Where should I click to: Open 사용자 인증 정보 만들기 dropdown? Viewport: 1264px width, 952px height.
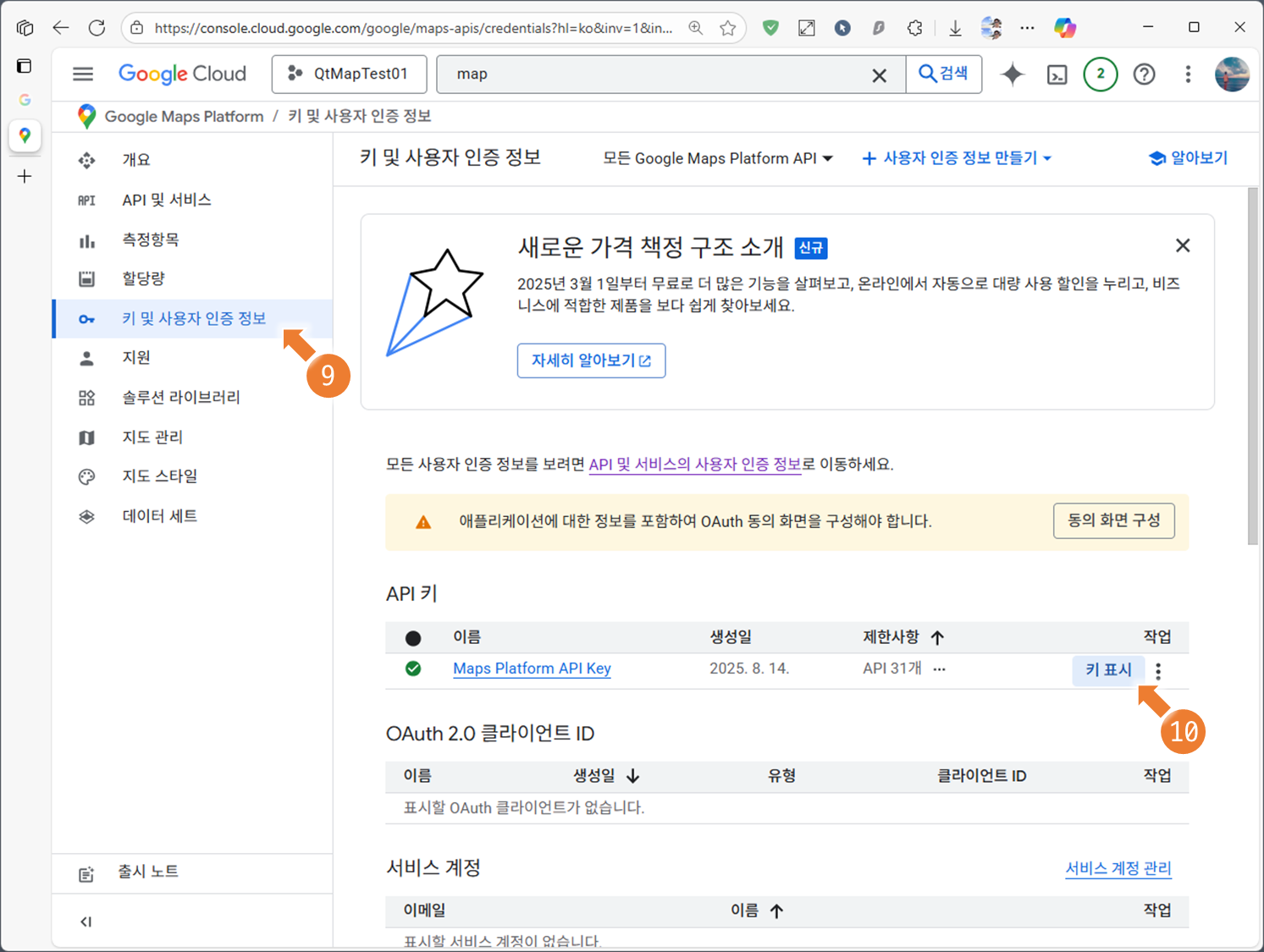pos(957,158)
